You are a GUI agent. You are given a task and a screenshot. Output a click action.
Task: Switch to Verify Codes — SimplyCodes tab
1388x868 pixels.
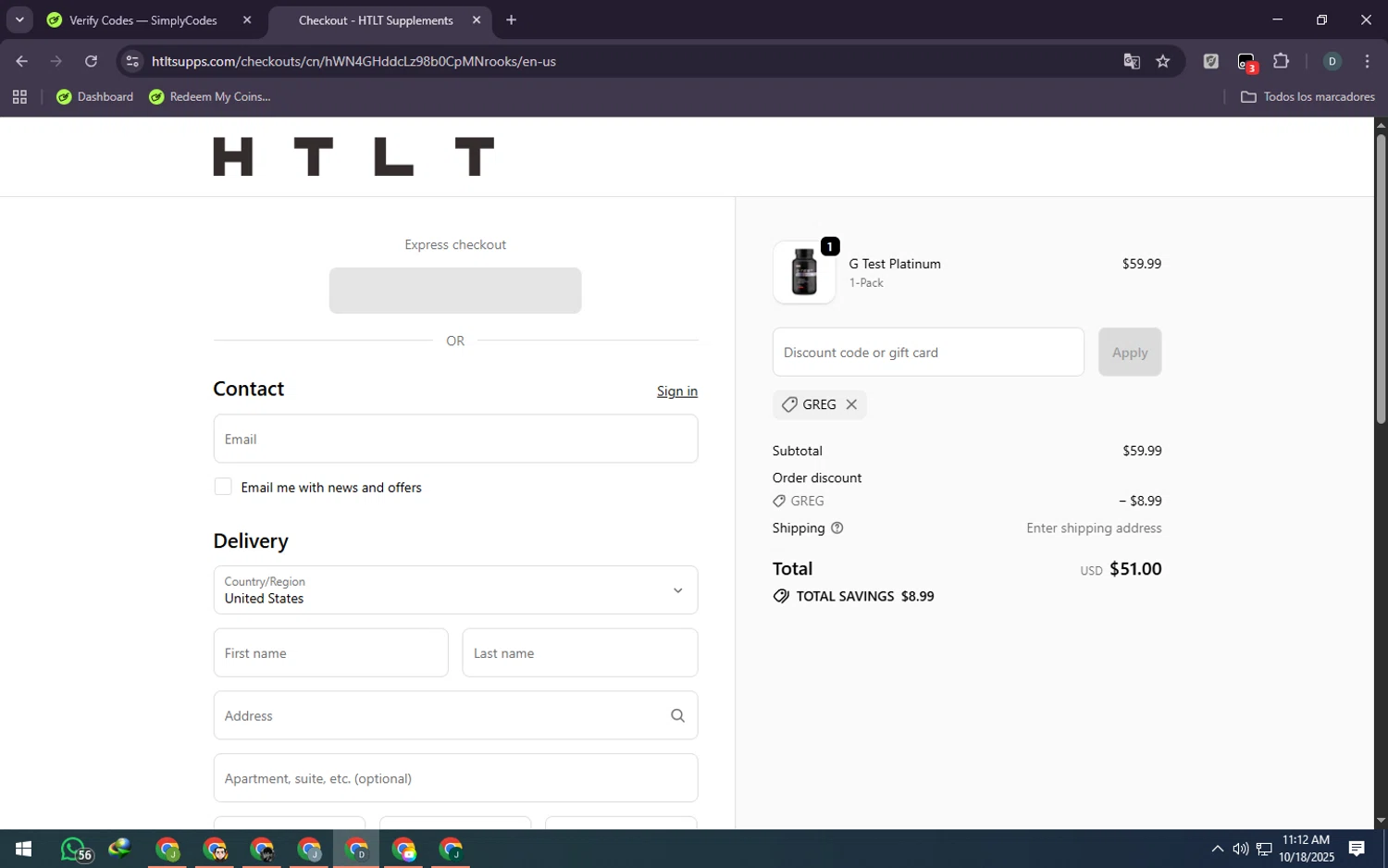pos(143,19)
